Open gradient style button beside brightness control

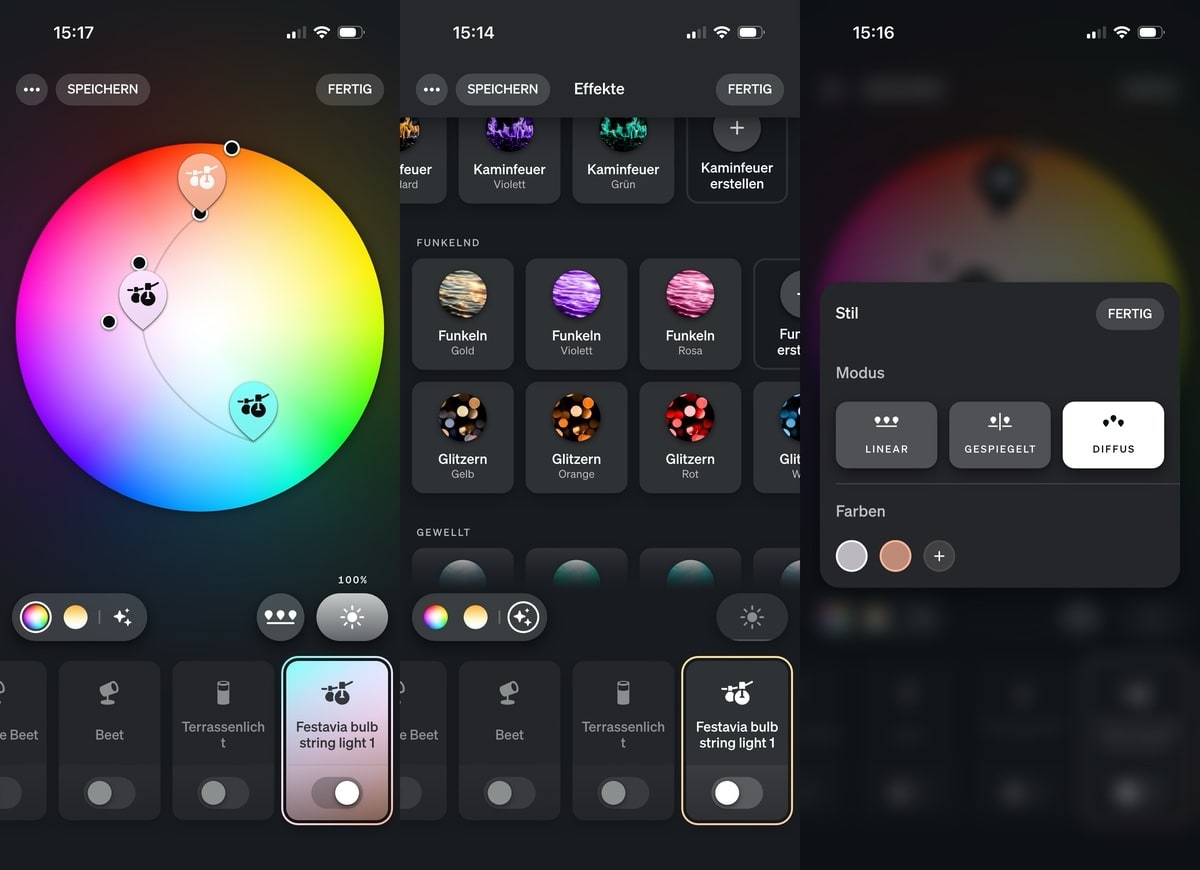pyautogui.click(x=280, y=617)
